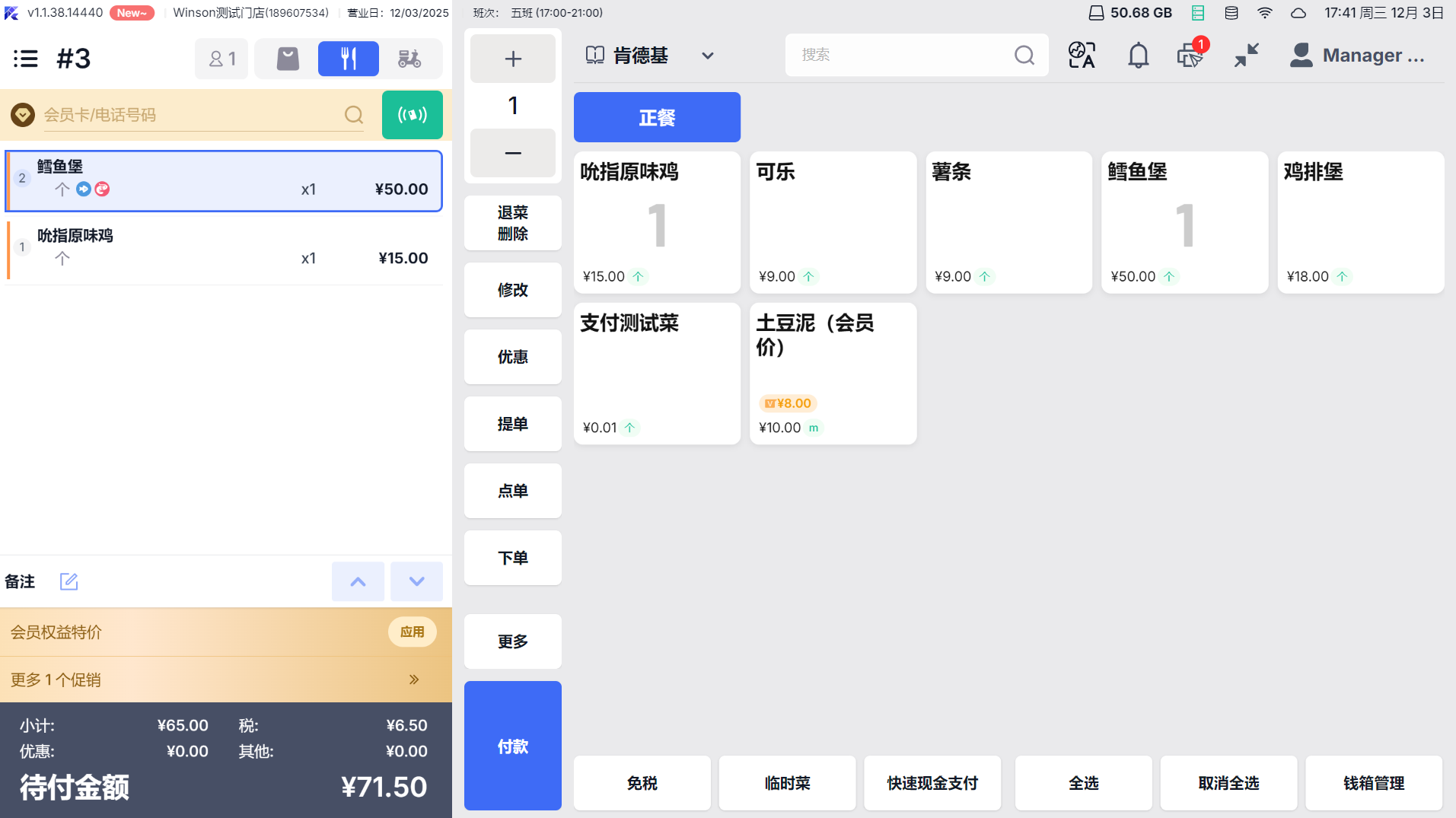Select the takeaway bag order type
The image size is (1456, 818).
click(288, 59)
